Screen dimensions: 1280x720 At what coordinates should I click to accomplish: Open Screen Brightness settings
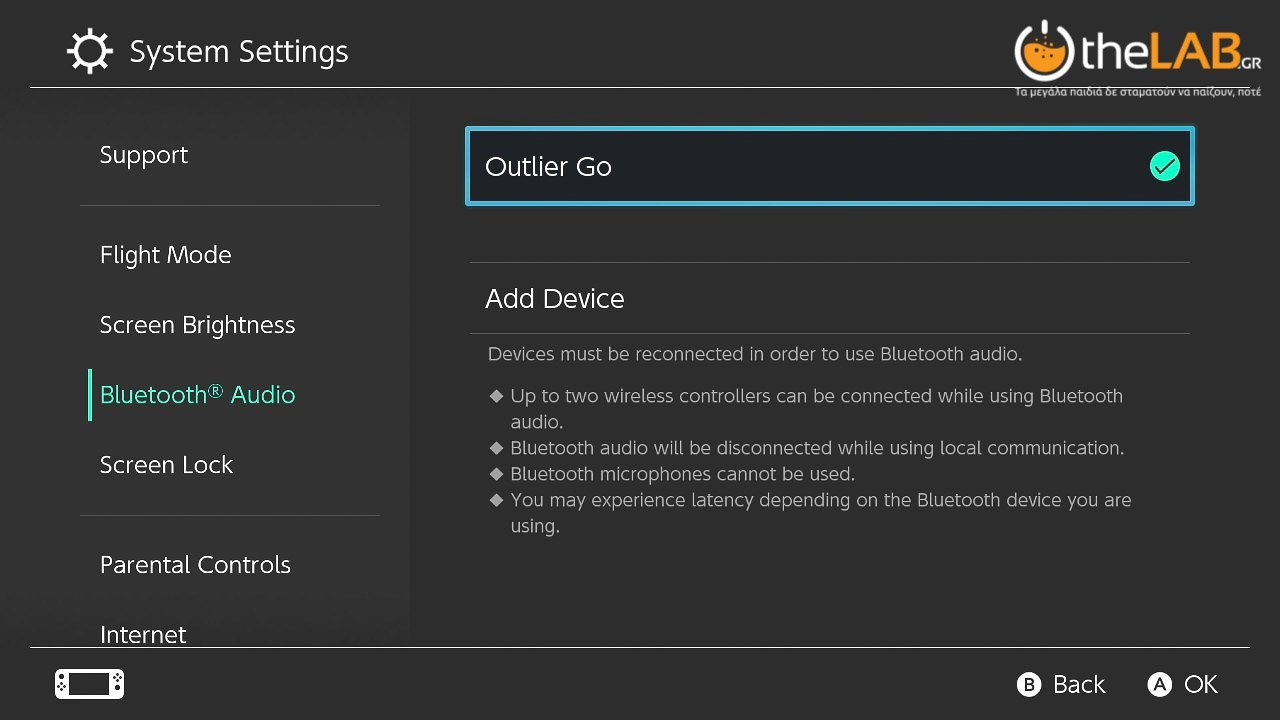click(x=197, y=325)
